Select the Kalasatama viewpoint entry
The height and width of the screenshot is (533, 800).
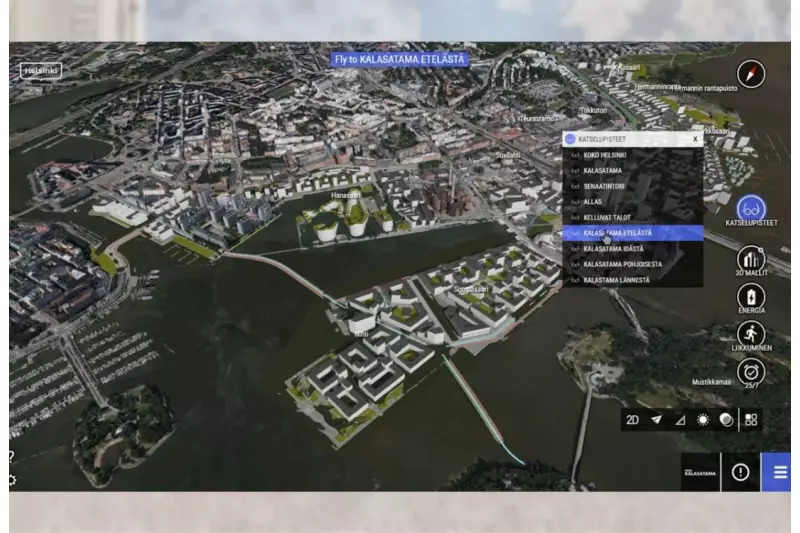pyautogui.click(x=633, y=170)
